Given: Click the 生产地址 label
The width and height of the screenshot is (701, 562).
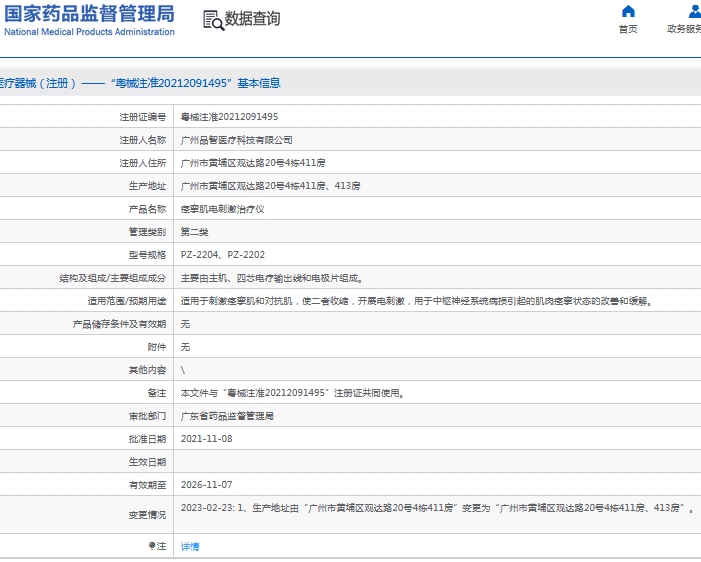Looking at the screenshot, I should coord(147,186).
